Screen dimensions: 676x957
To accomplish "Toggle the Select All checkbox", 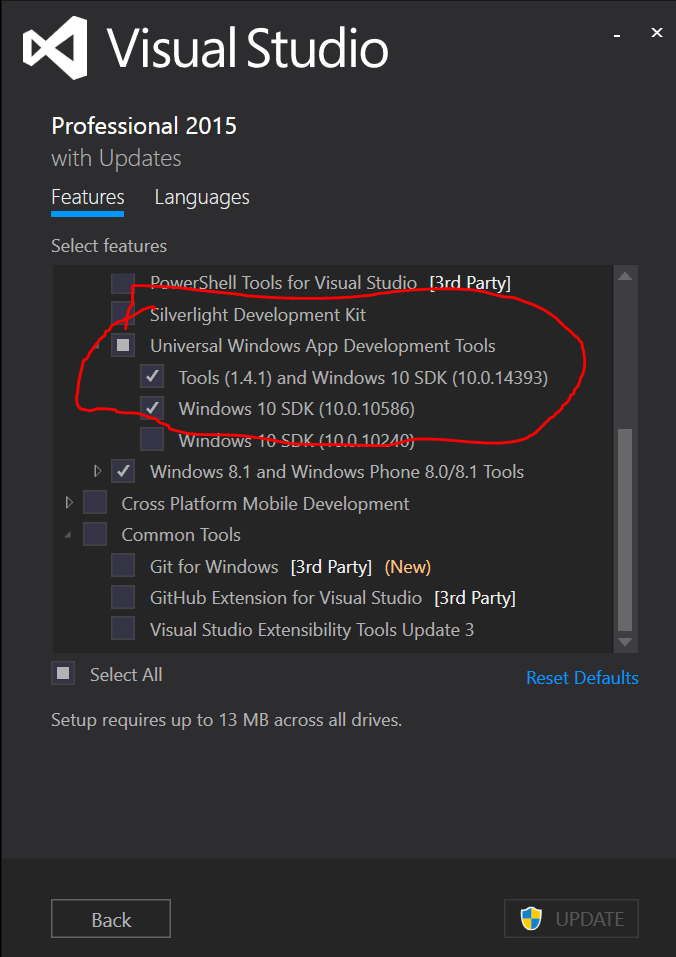I will [x=62, y=673].
